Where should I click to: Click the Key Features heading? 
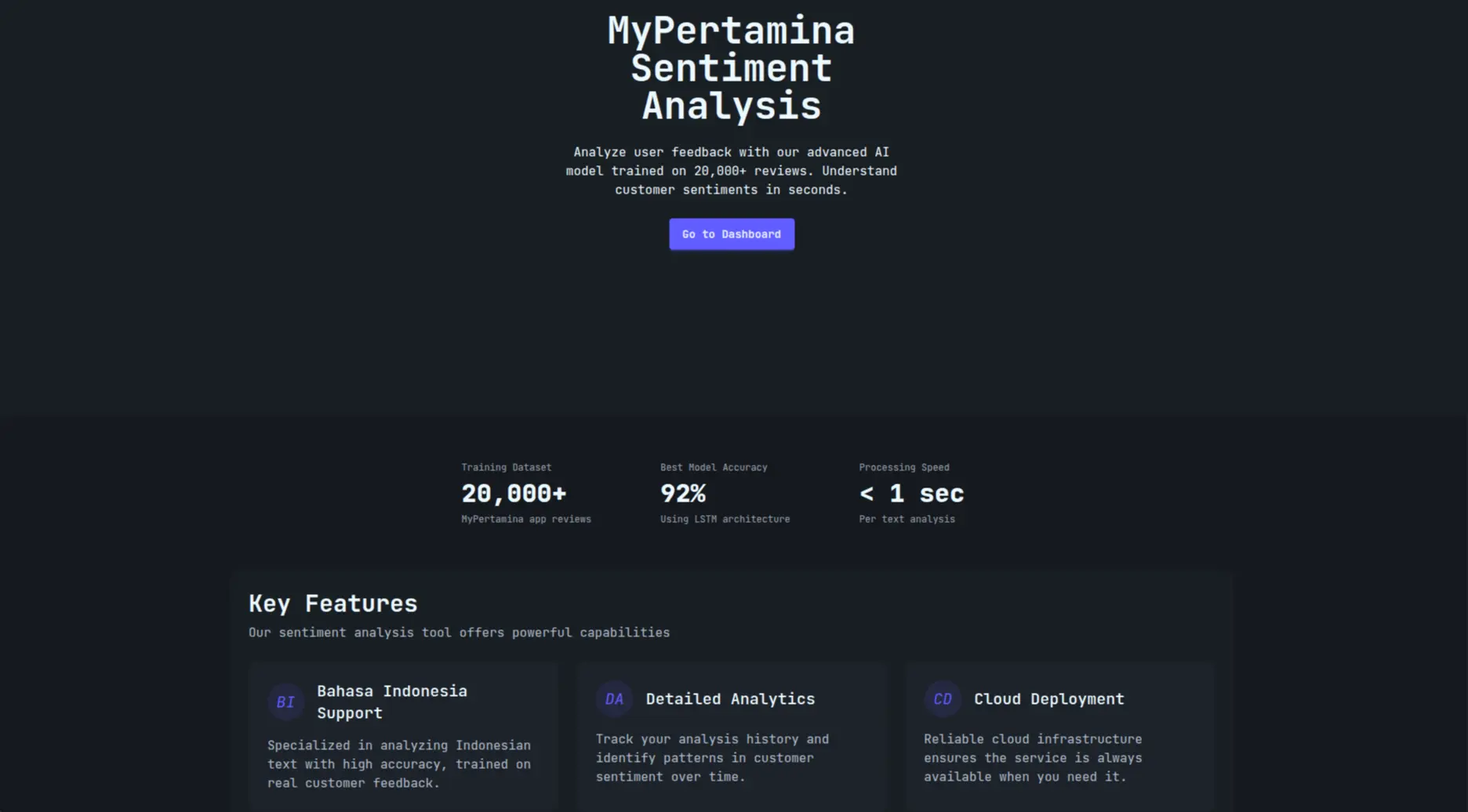(332, 604)
